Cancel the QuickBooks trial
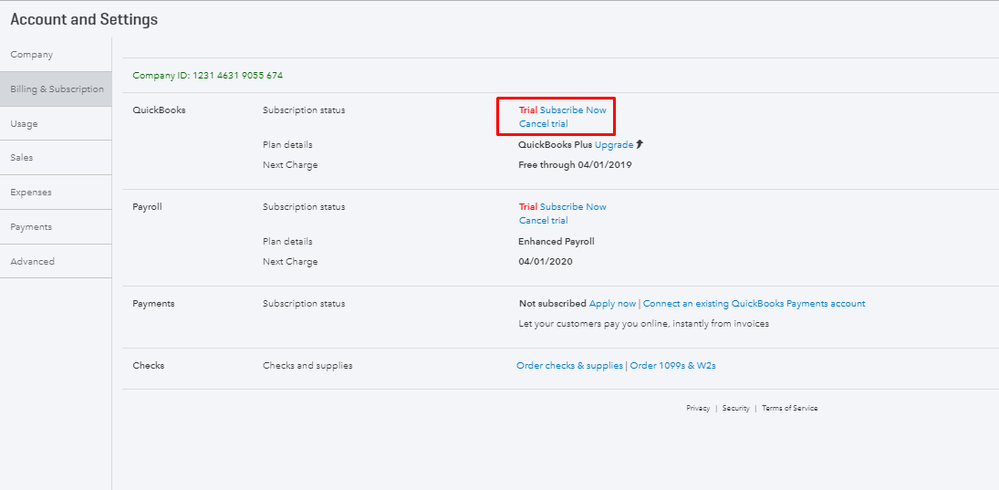999x490 pixels. (543, 124)
